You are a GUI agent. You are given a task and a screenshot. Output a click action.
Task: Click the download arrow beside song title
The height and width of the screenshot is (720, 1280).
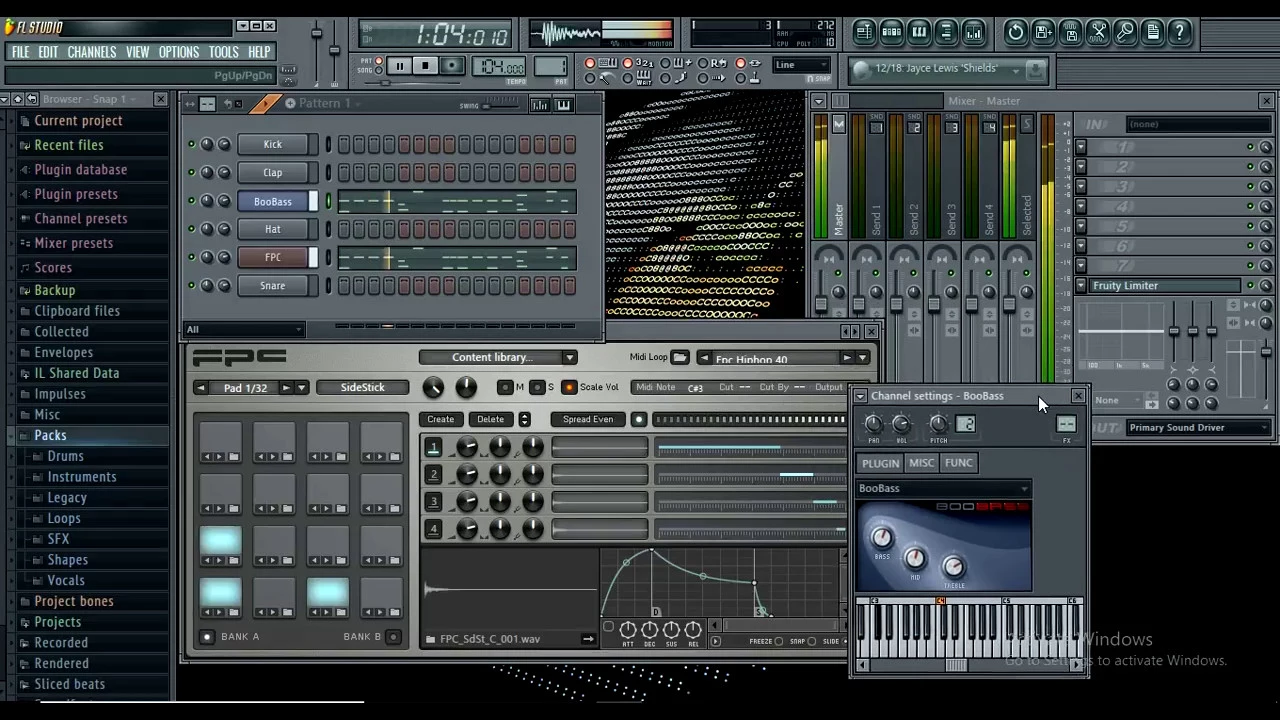(1036, 69)
